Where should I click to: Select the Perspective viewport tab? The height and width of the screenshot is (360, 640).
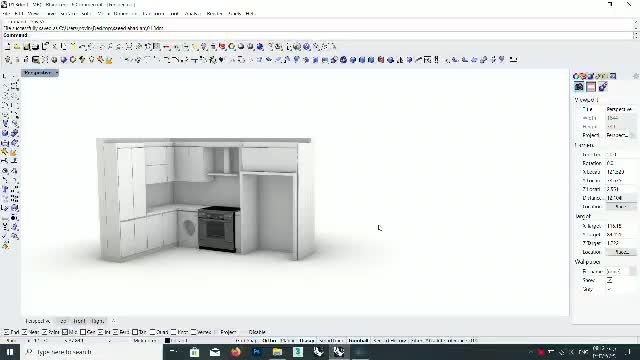[x=38, y=321]
